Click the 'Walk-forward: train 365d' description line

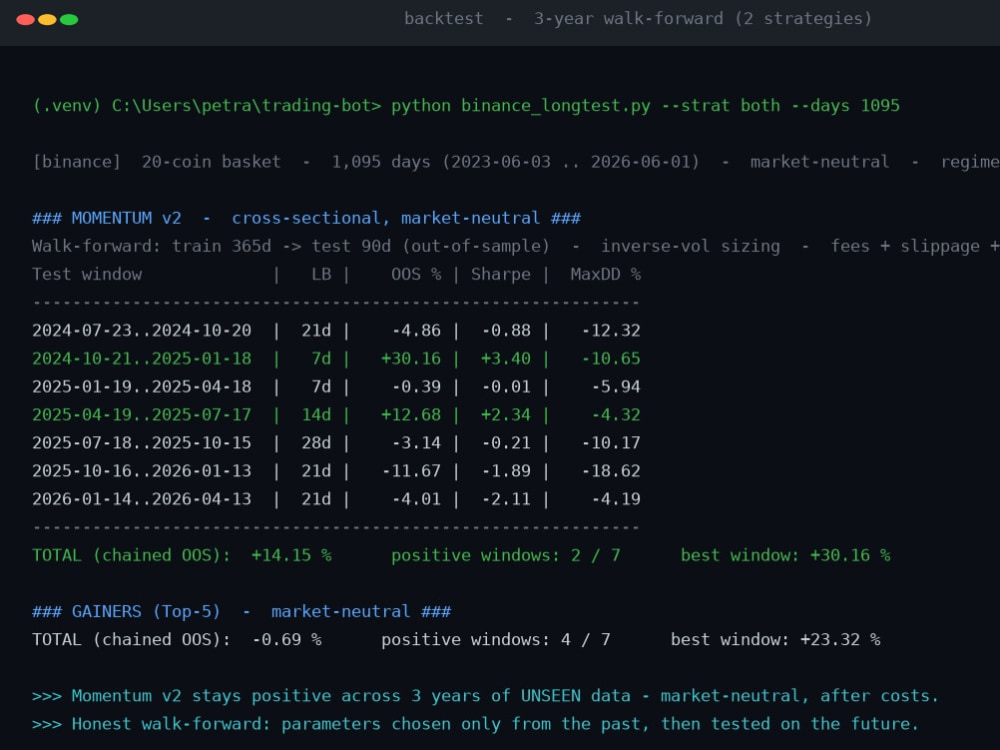[516, 246]
